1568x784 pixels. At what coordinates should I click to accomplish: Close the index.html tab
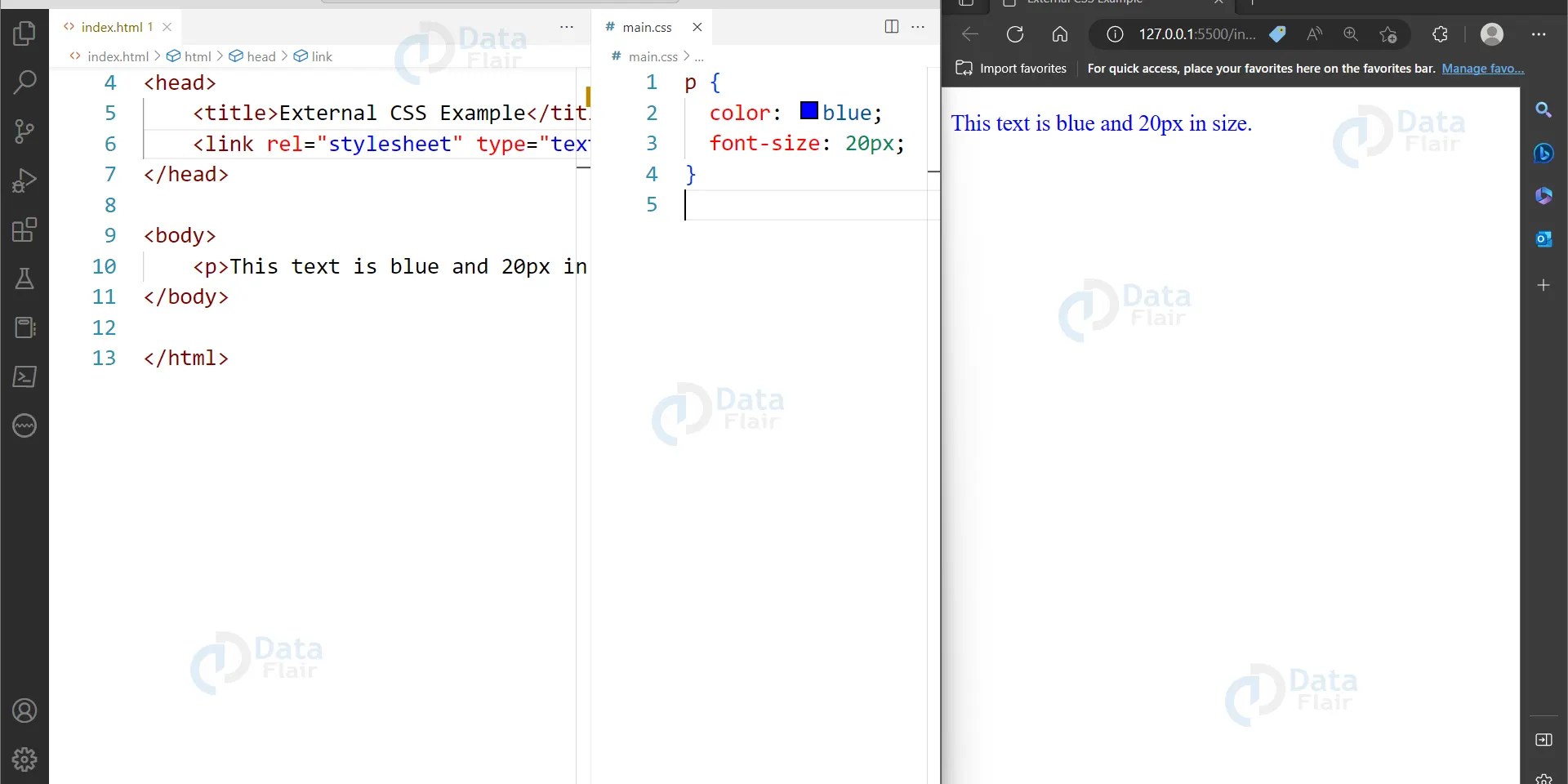click(x=167, y=27)
